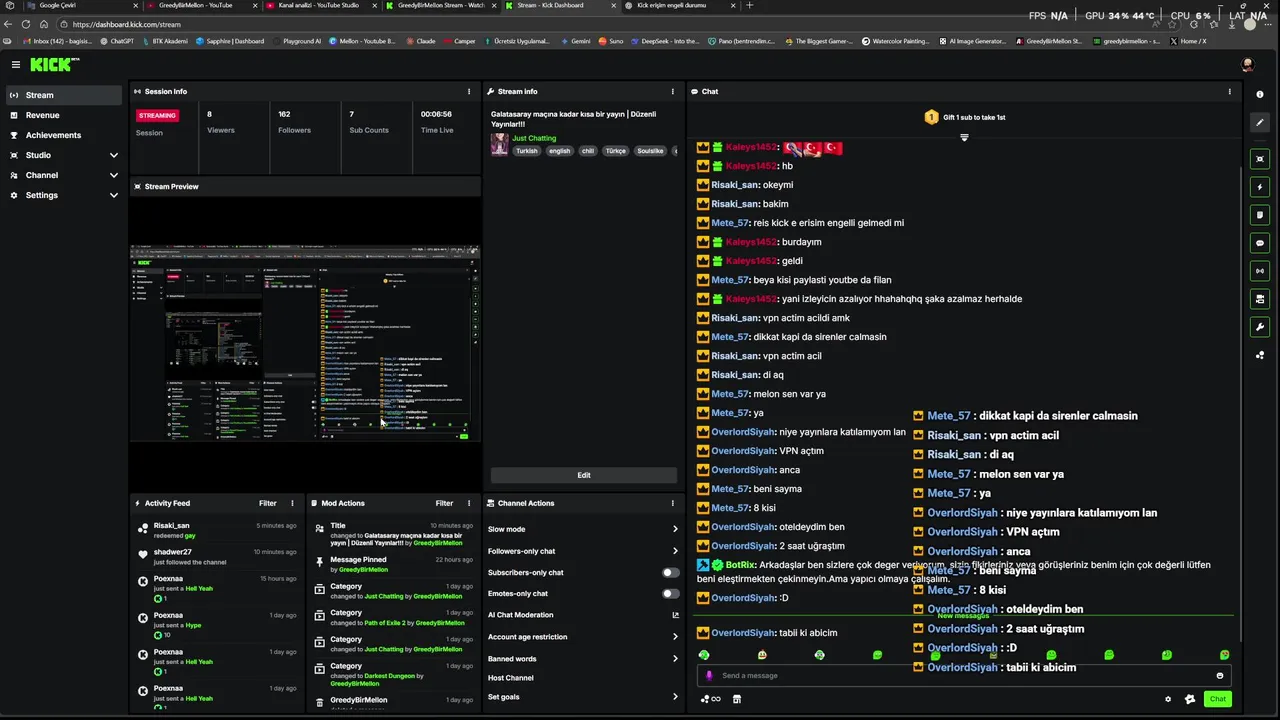
Task: Expand the Channel sidebar section
Action: (113, 175)
